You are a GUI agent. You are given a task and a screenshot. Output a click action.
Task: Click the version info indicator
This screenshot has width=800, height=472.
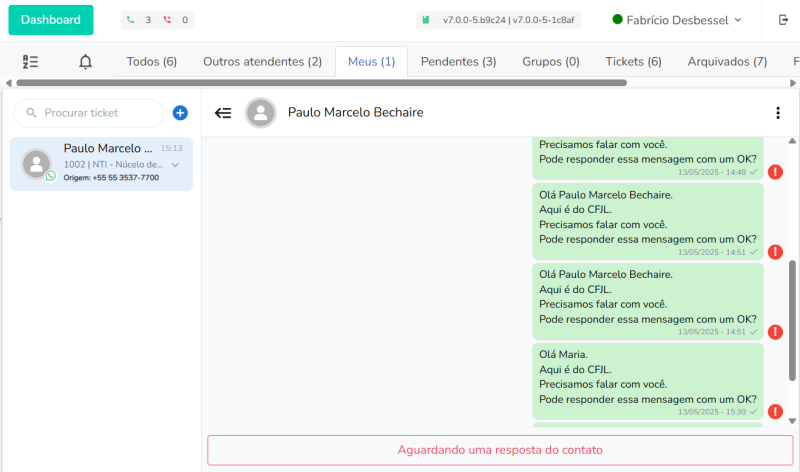(496, 20)
